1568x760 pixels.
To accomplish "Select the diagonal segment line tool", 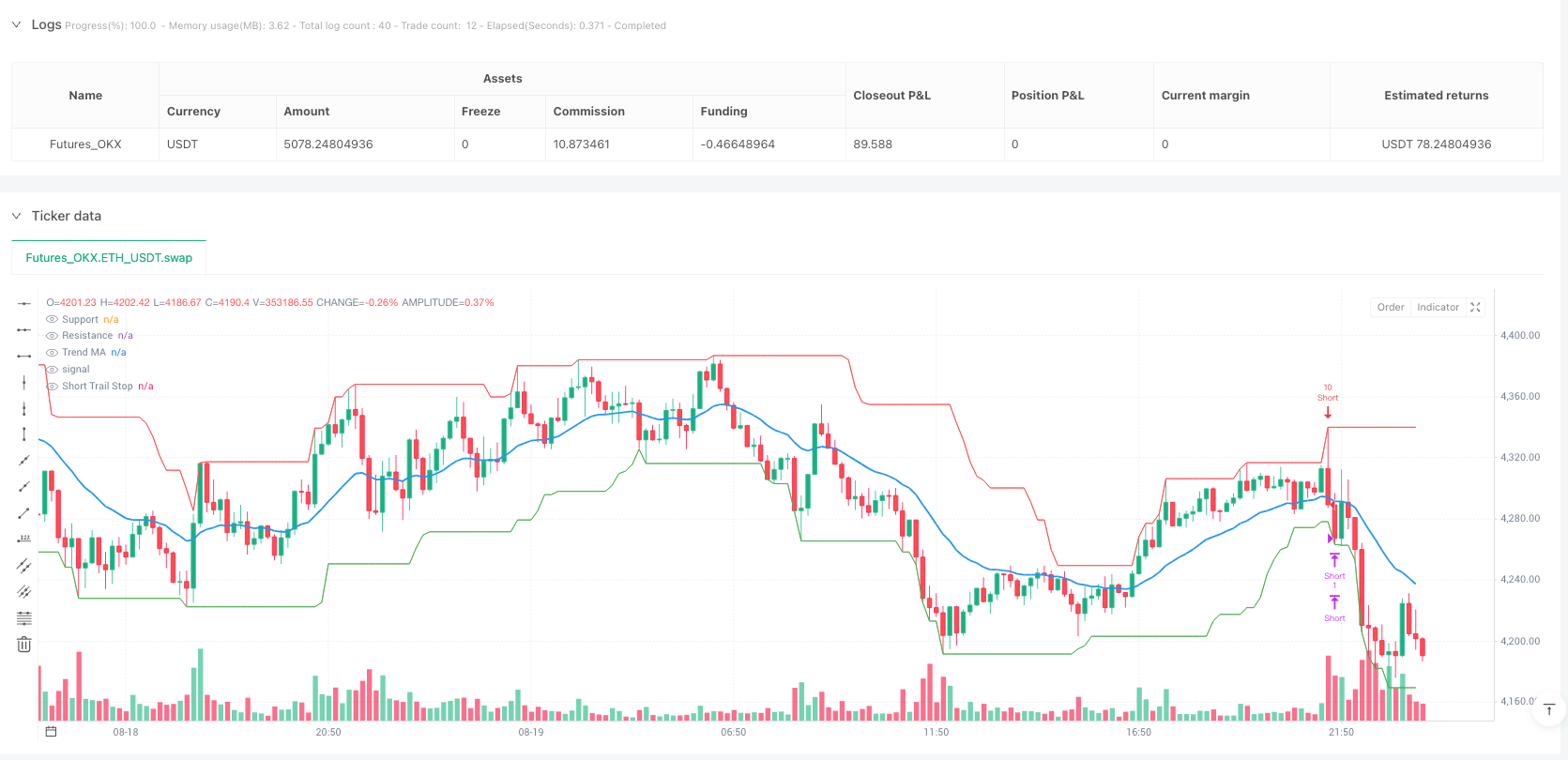I will click(24, 513).
